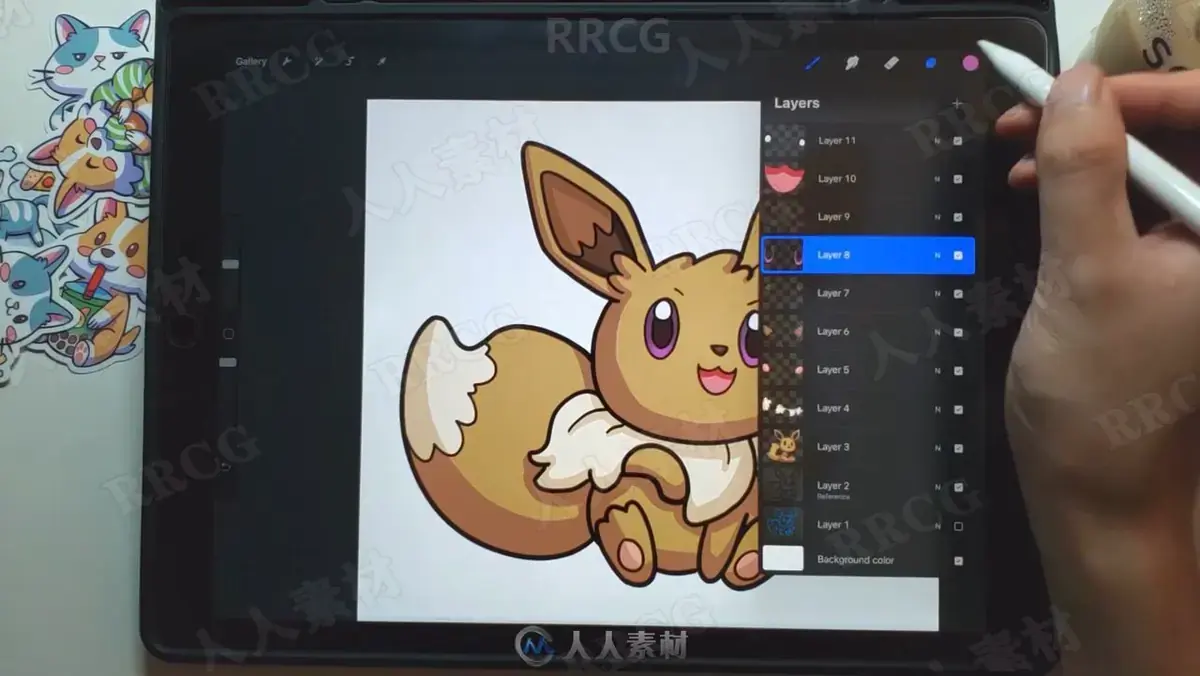Tap the square modify button in sidebar
This screenshot has height=676, width=1200.
tap(228, 333)
